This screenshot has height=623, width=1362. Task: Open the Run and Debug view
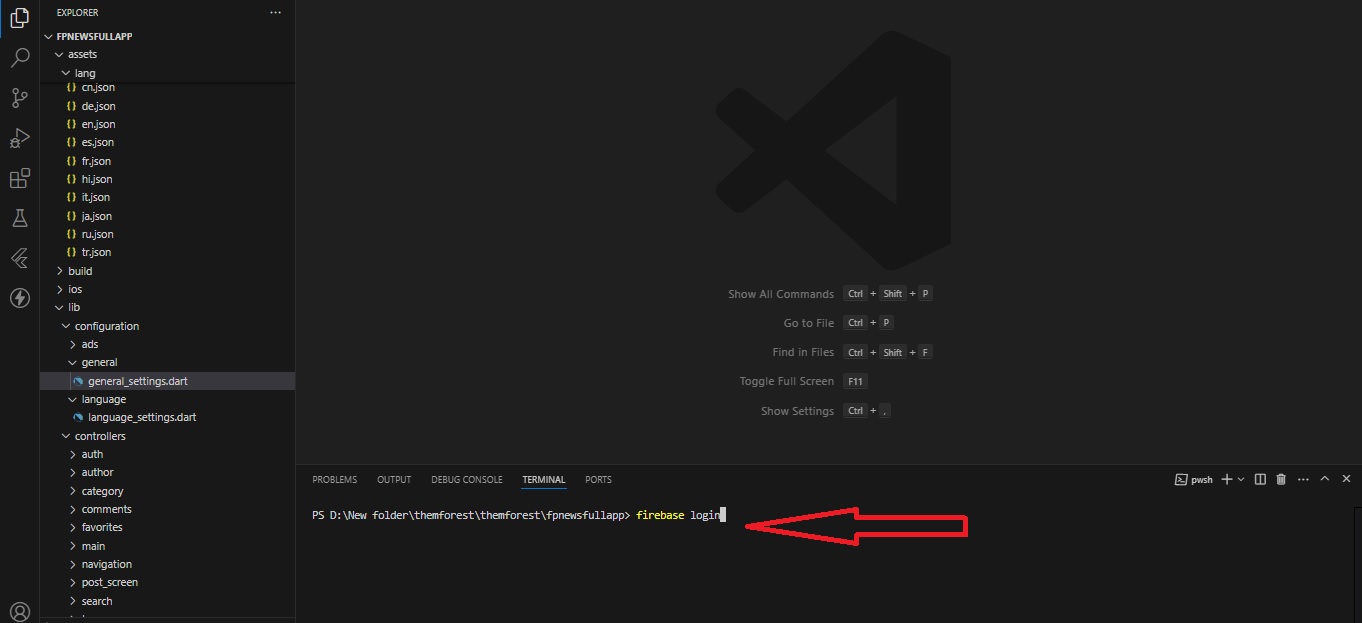click(19, 138)
